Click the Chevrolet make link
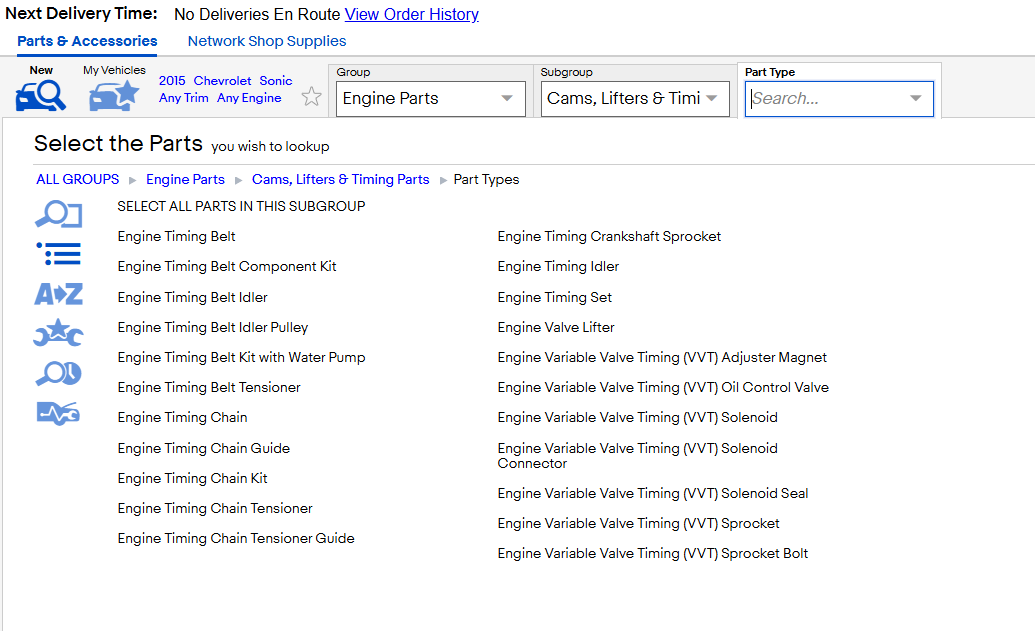The height and width of the screenshot is (631, 1035). point(222,81)
